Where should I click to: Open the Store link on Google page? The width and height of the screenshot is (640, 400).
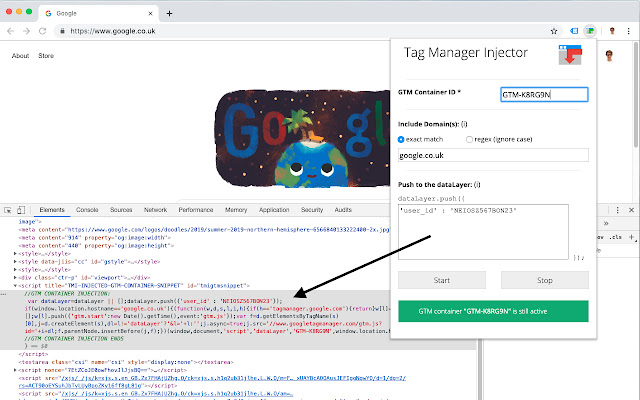coord(46,56)
